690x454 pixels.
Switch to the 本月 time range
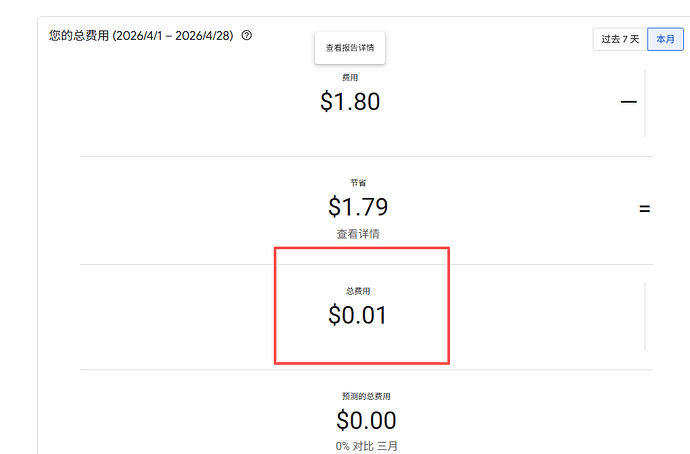(665, 39)
